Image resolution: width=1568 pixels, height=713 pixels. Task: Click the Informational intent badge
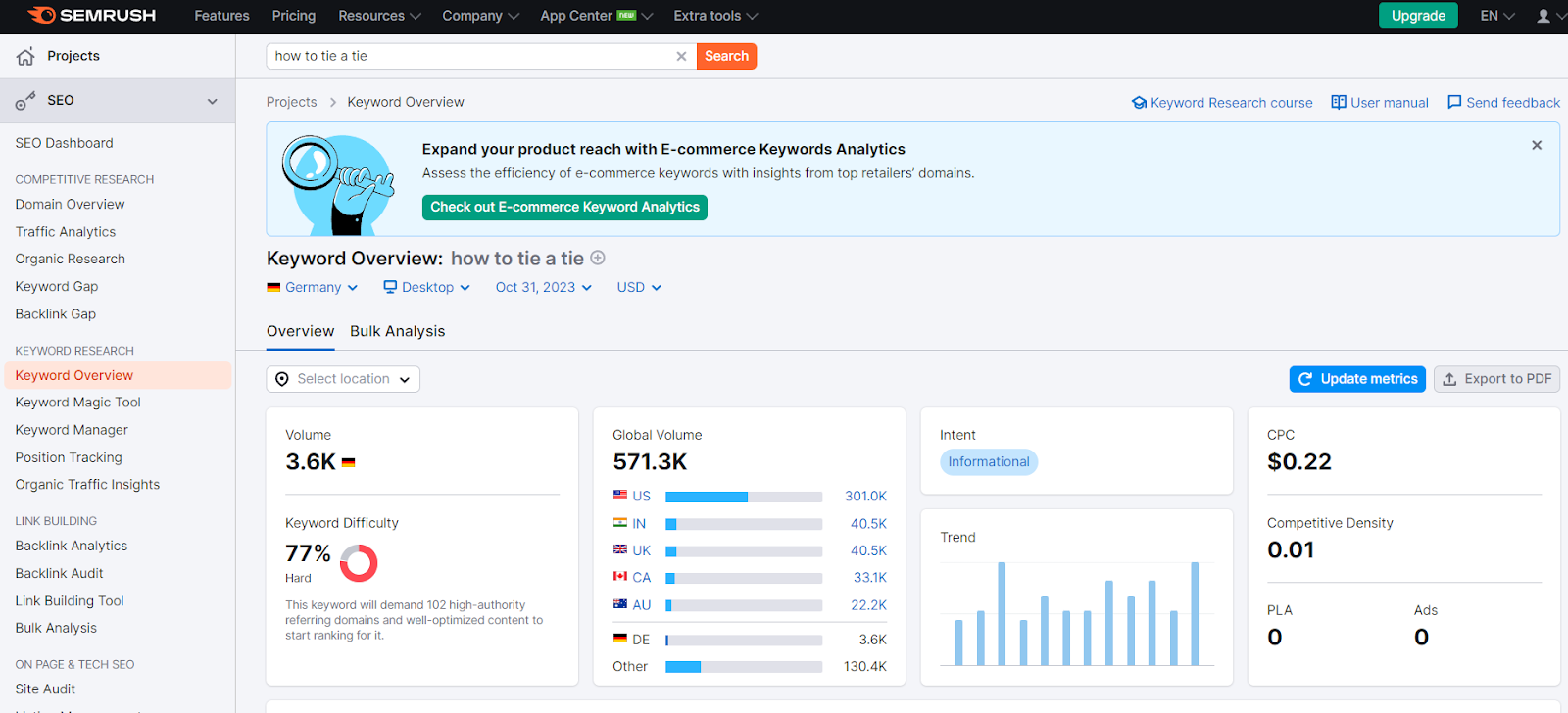click(x=989, y=462)
